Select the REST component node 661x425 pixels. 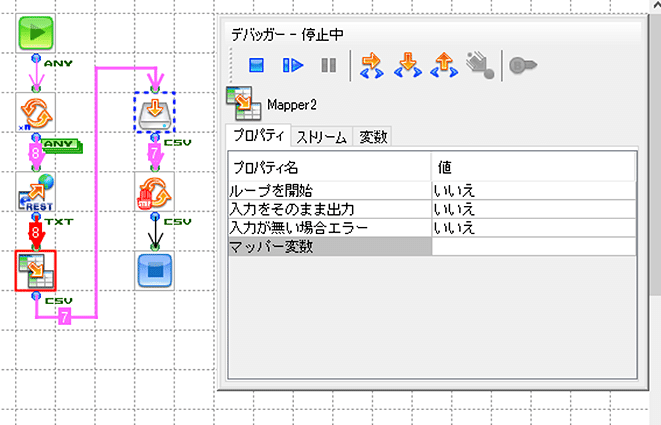[x=35, y=191]
